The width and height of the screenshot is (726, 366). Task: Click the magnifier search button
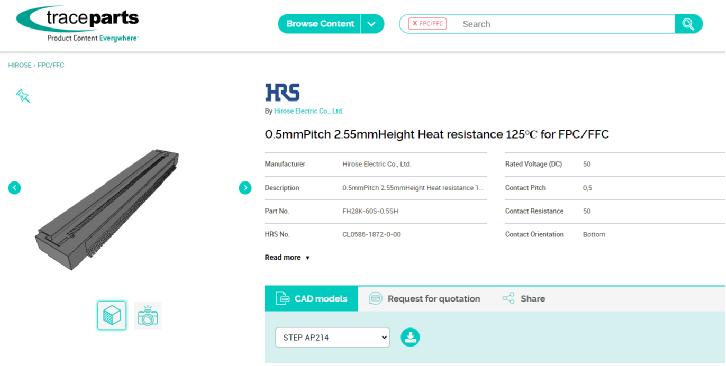pyautogui.click(x=688, y=24)
